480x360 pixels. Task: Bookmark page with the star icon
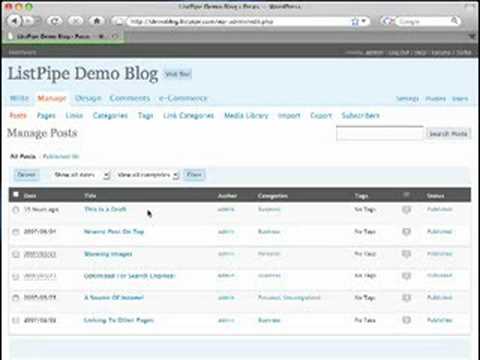click(x=355, y=22)
